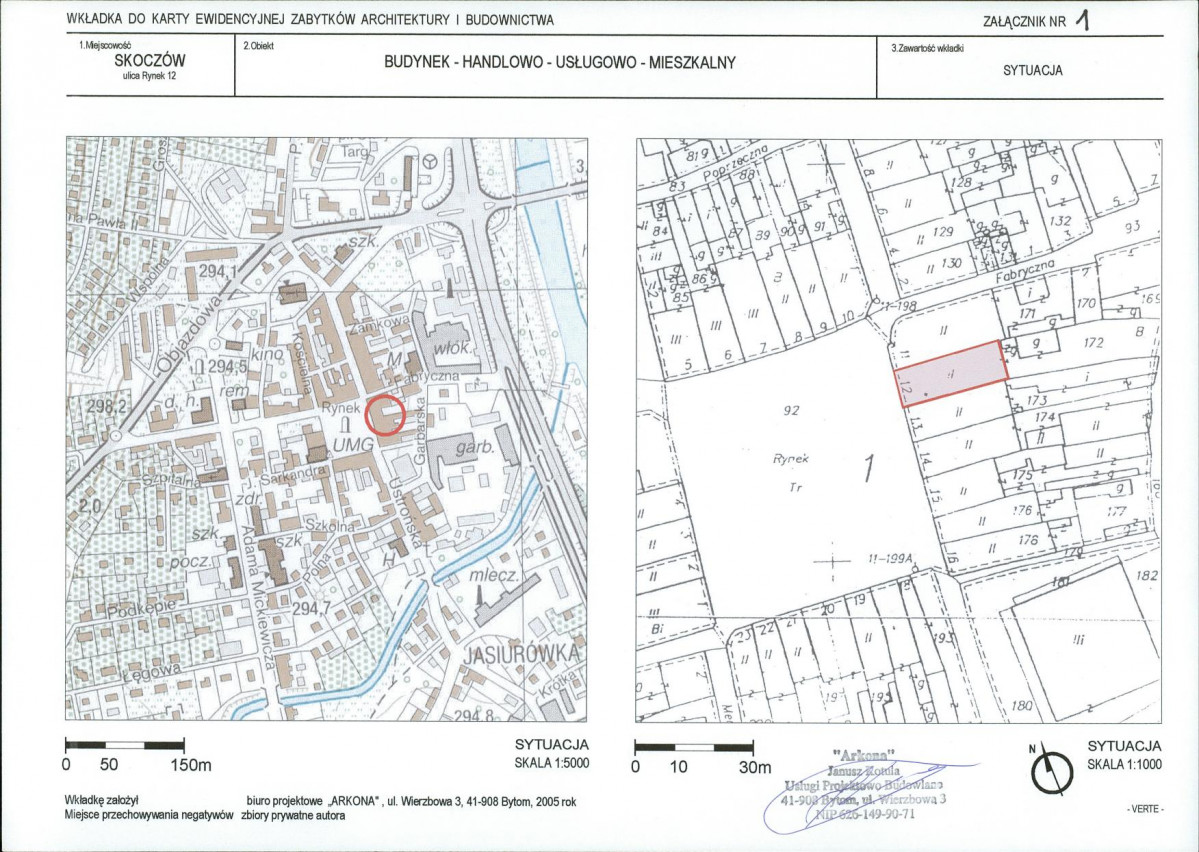Click the UMG label on the town map
The image size is (1199, 852).
coord(353,443)
